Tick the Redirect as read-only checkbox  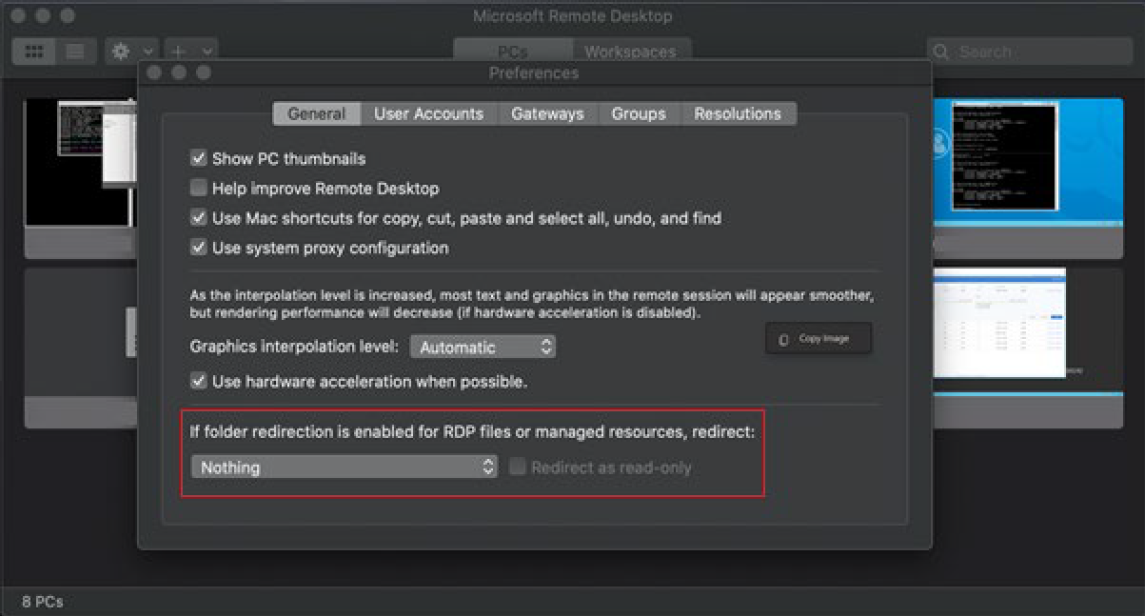click(x=518, y=467)
